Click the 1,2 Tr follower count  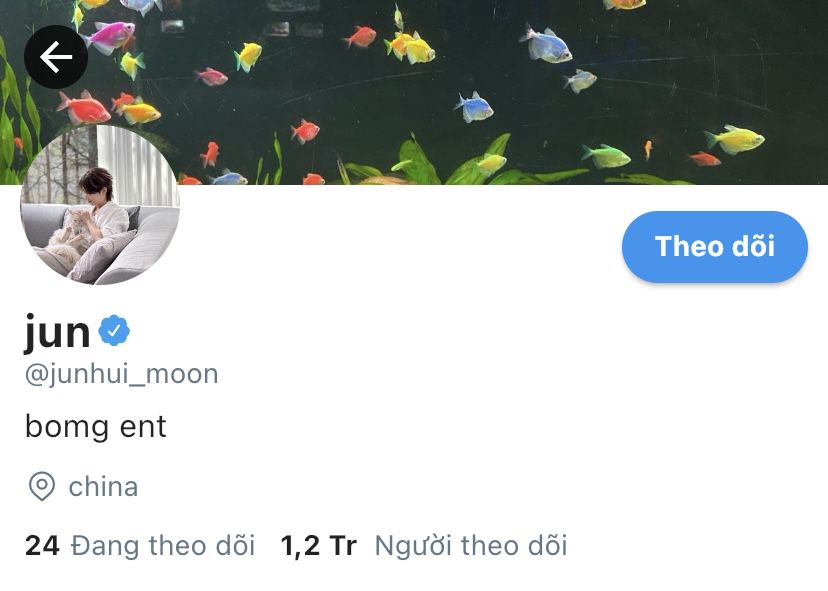pos(318,545)
